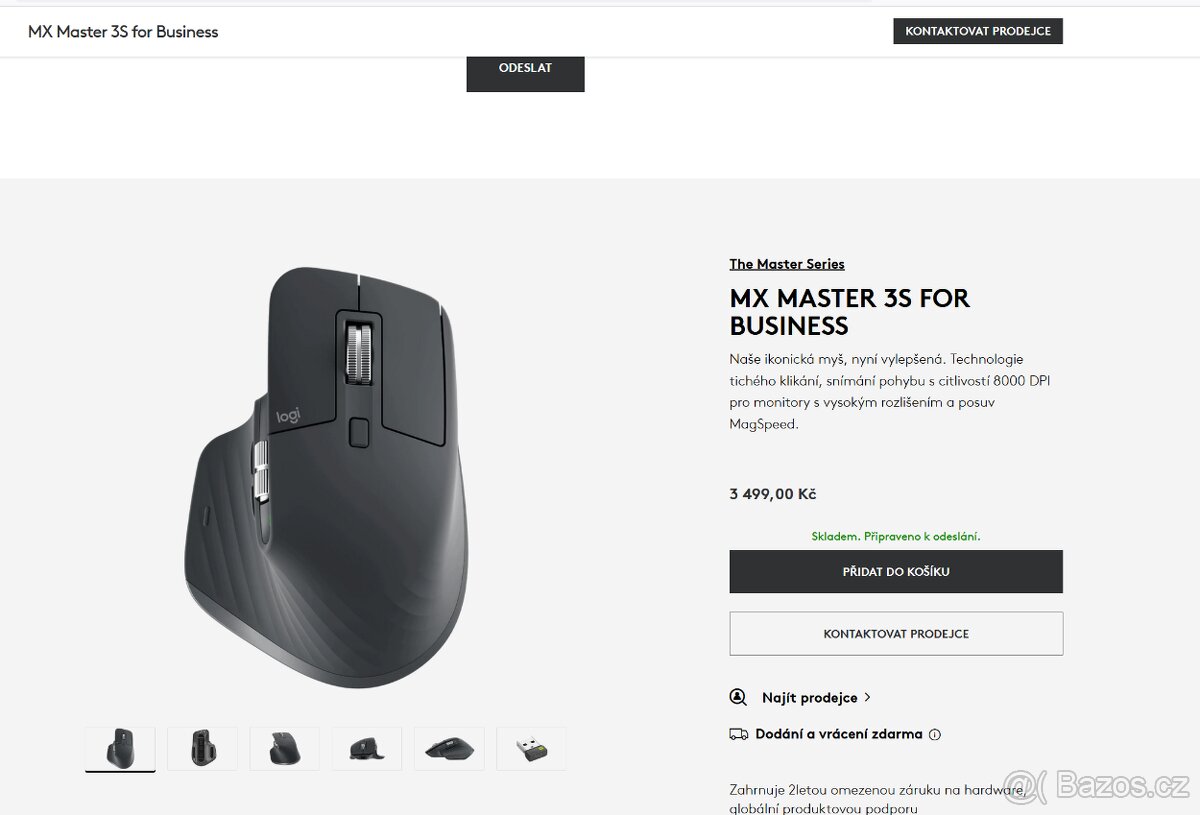Click the large MX Master 3S product image
Screen dimensions: 1200x815
(x=326, y=477)
